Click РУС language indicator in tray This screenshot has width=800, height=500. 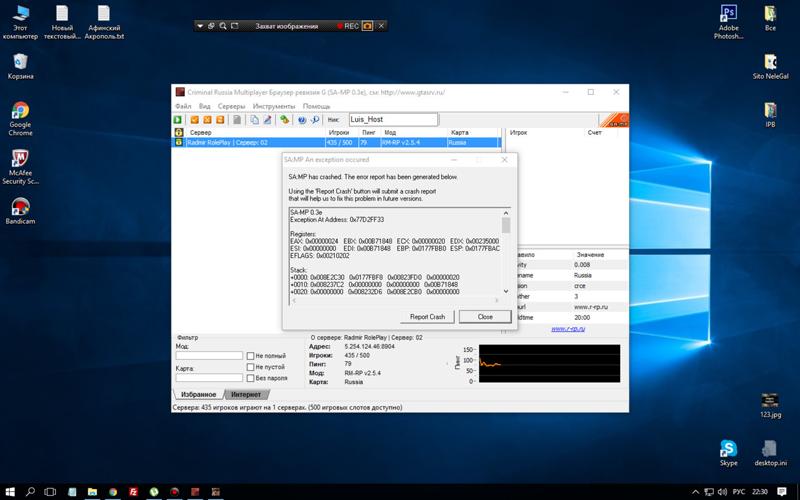pyautogui.click(x=739, y=492)
